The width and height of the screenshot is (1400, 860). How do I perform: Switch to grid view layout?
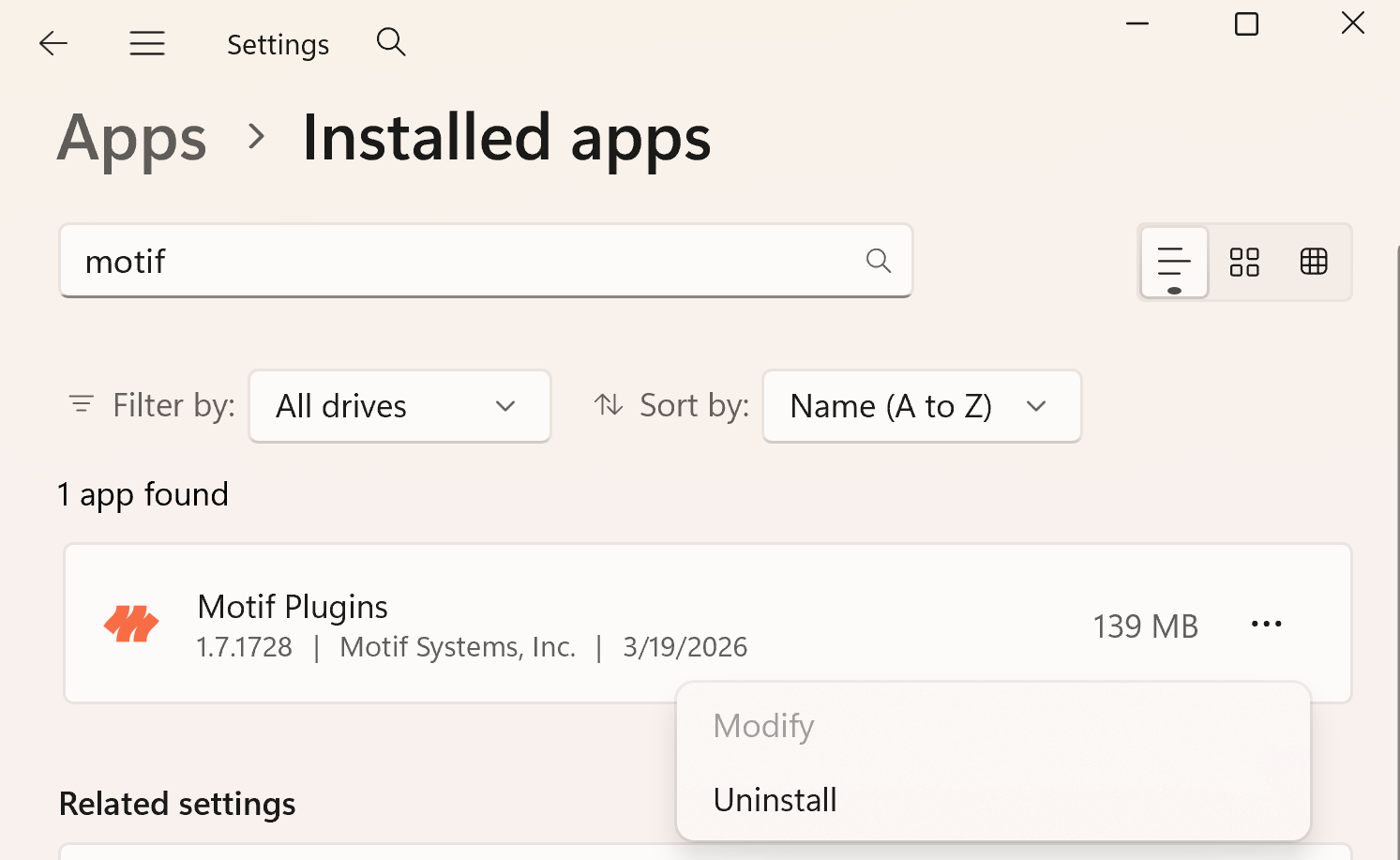[x=1244, y=262]
